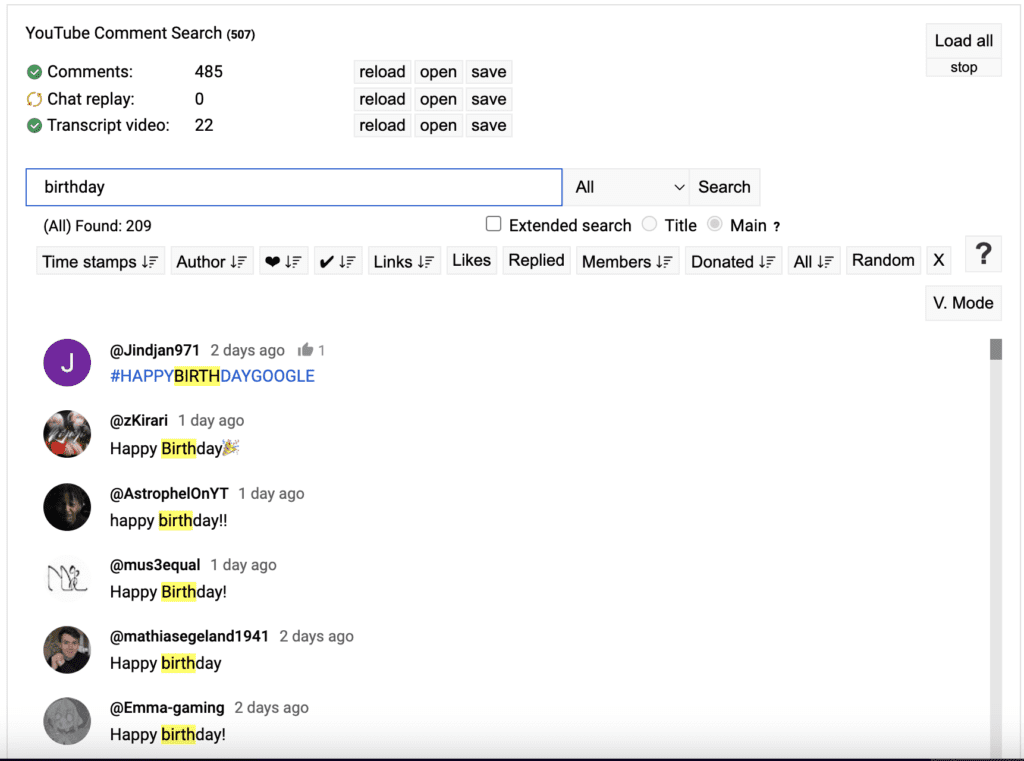
Task: Click the Chat replay loading spinner icon
Action: (34, 99)
